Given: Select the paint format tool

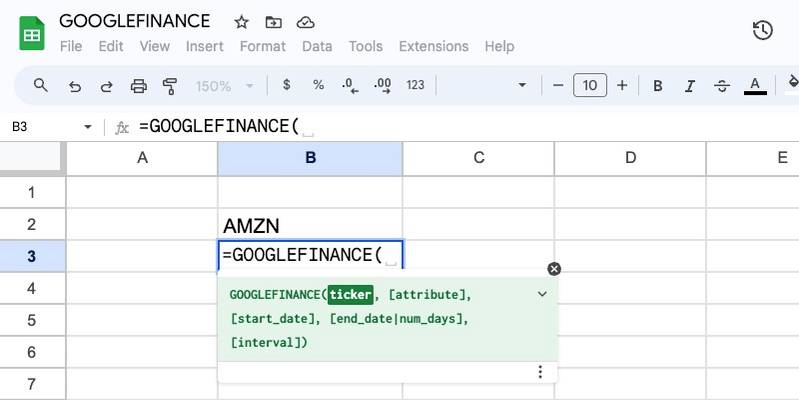Looking at the screenshot, I should pyautogui.click(x=170, y=86).
